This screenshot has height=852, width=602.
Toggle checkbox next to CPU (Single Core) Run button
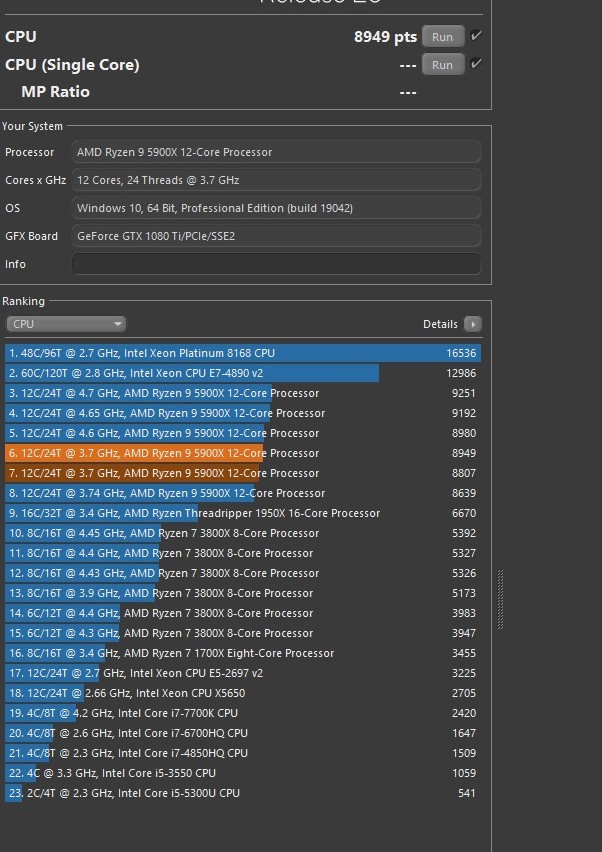point(476,64)
